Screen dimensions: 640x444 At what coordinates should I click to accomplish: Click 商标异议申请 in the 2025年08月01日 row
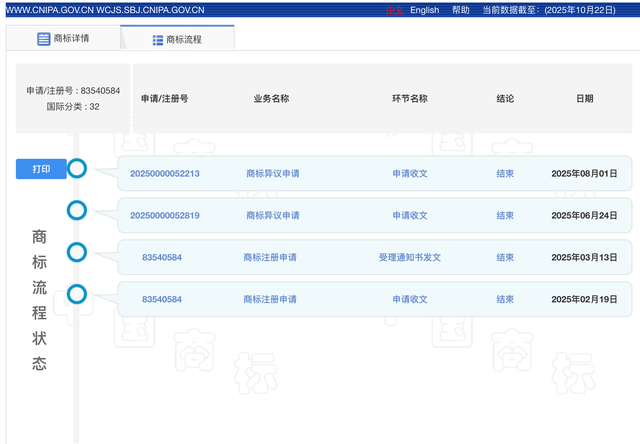(x=272, y=173)
